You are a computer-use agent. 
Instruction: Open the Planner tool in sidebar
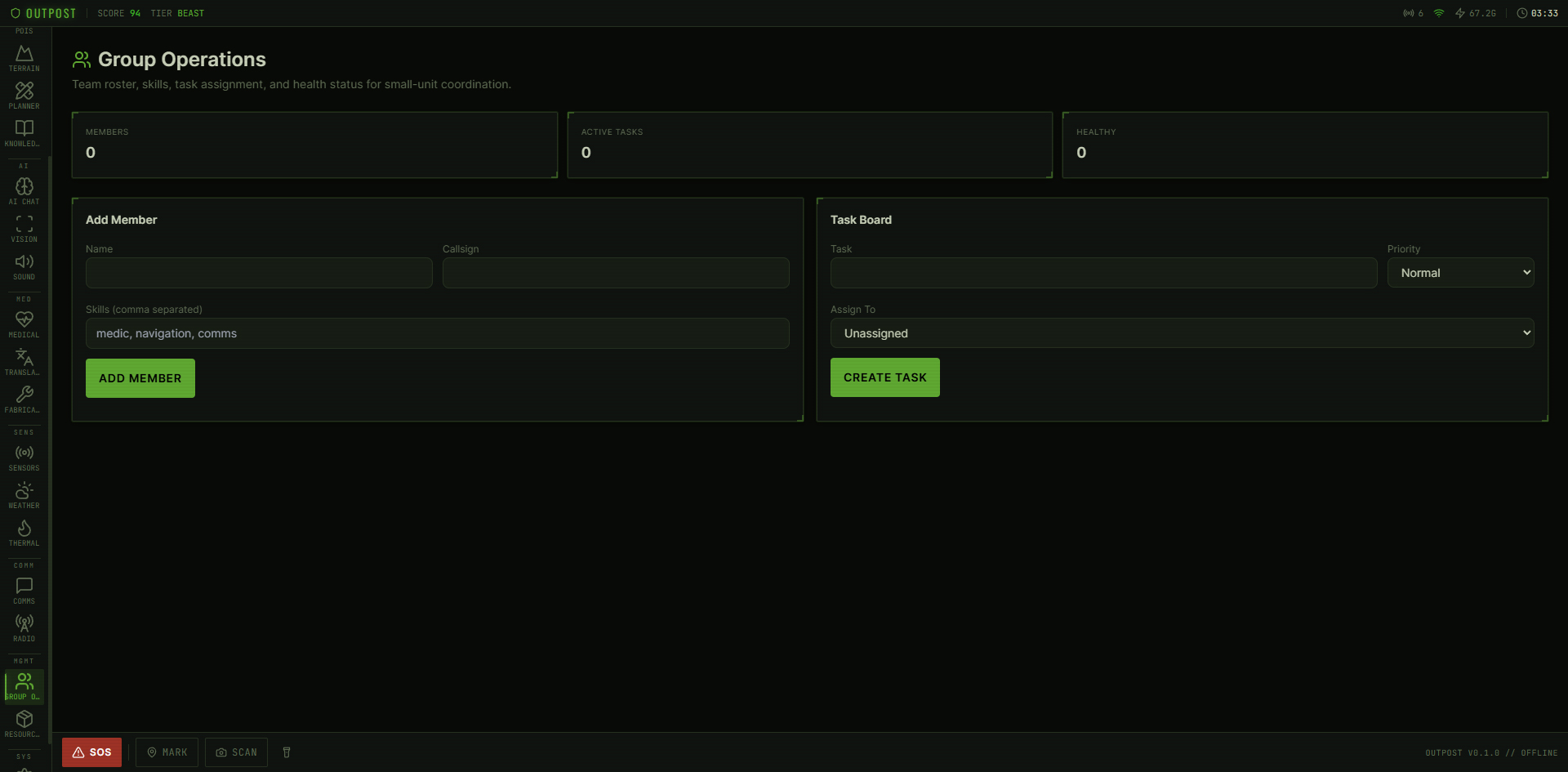(24, 96)
